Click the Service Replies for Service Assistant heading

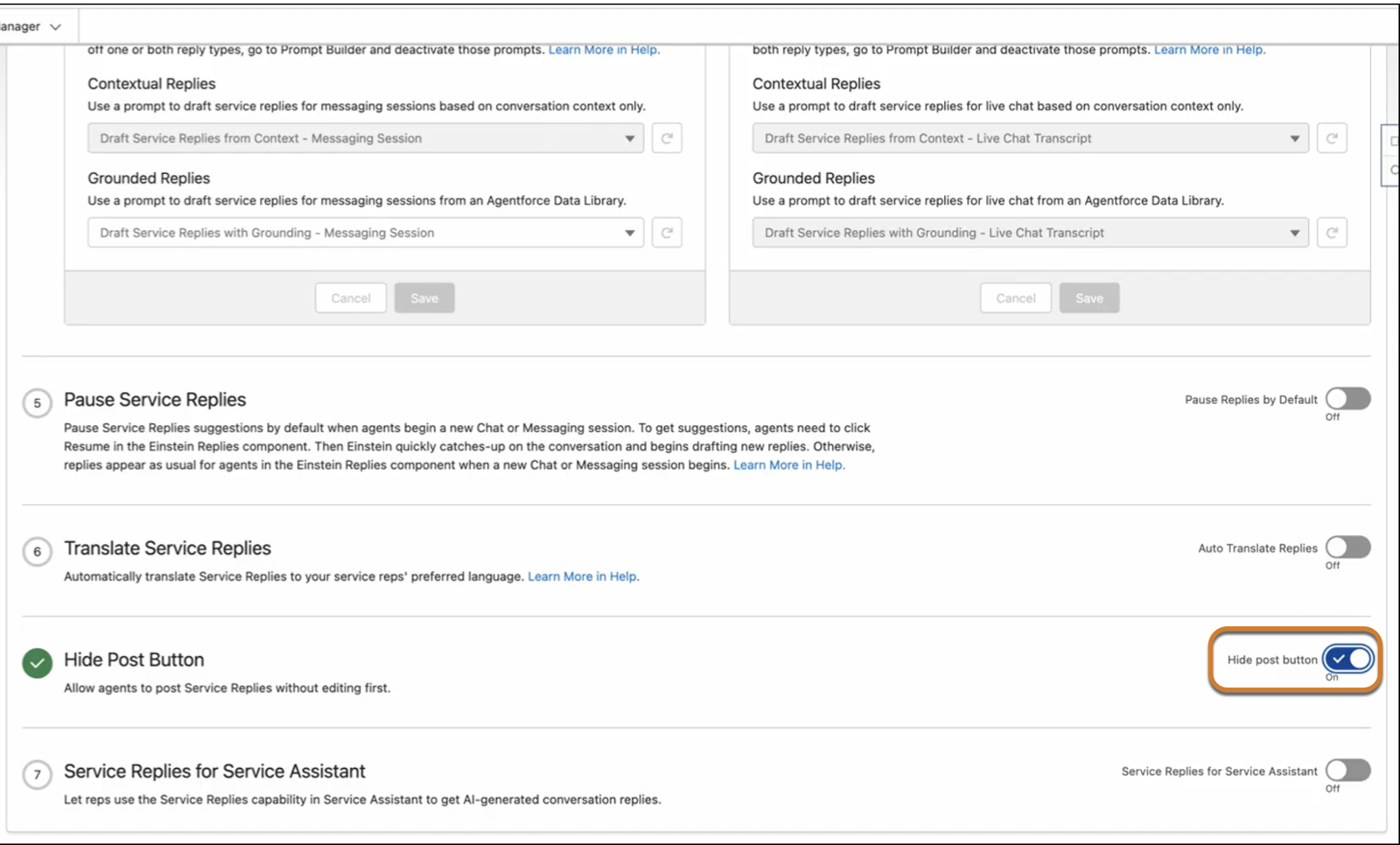tap(214, 772)
